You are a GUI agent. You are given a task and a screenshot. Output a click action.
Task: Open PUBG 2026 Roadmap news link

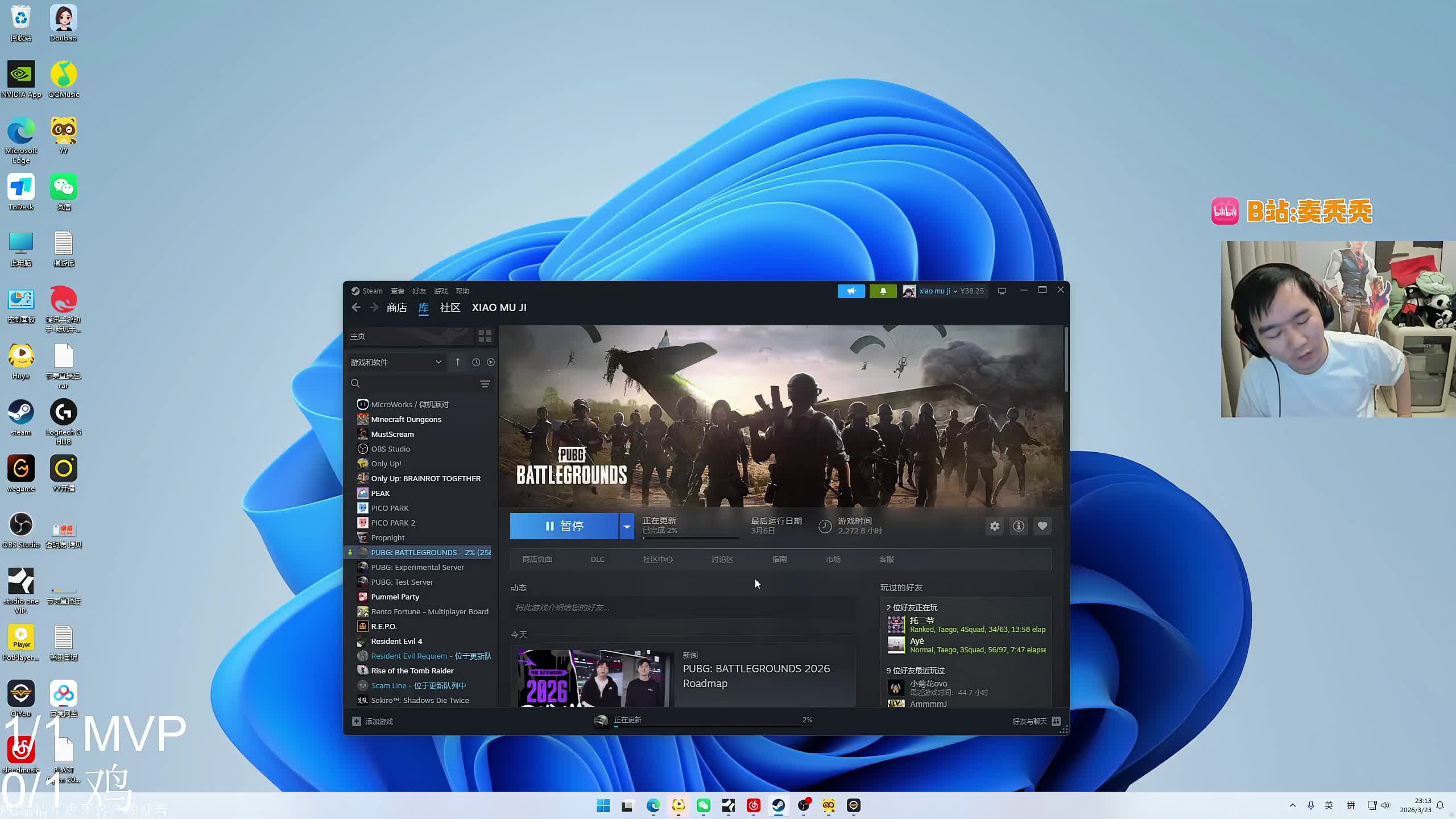click(x=756, y=676)
